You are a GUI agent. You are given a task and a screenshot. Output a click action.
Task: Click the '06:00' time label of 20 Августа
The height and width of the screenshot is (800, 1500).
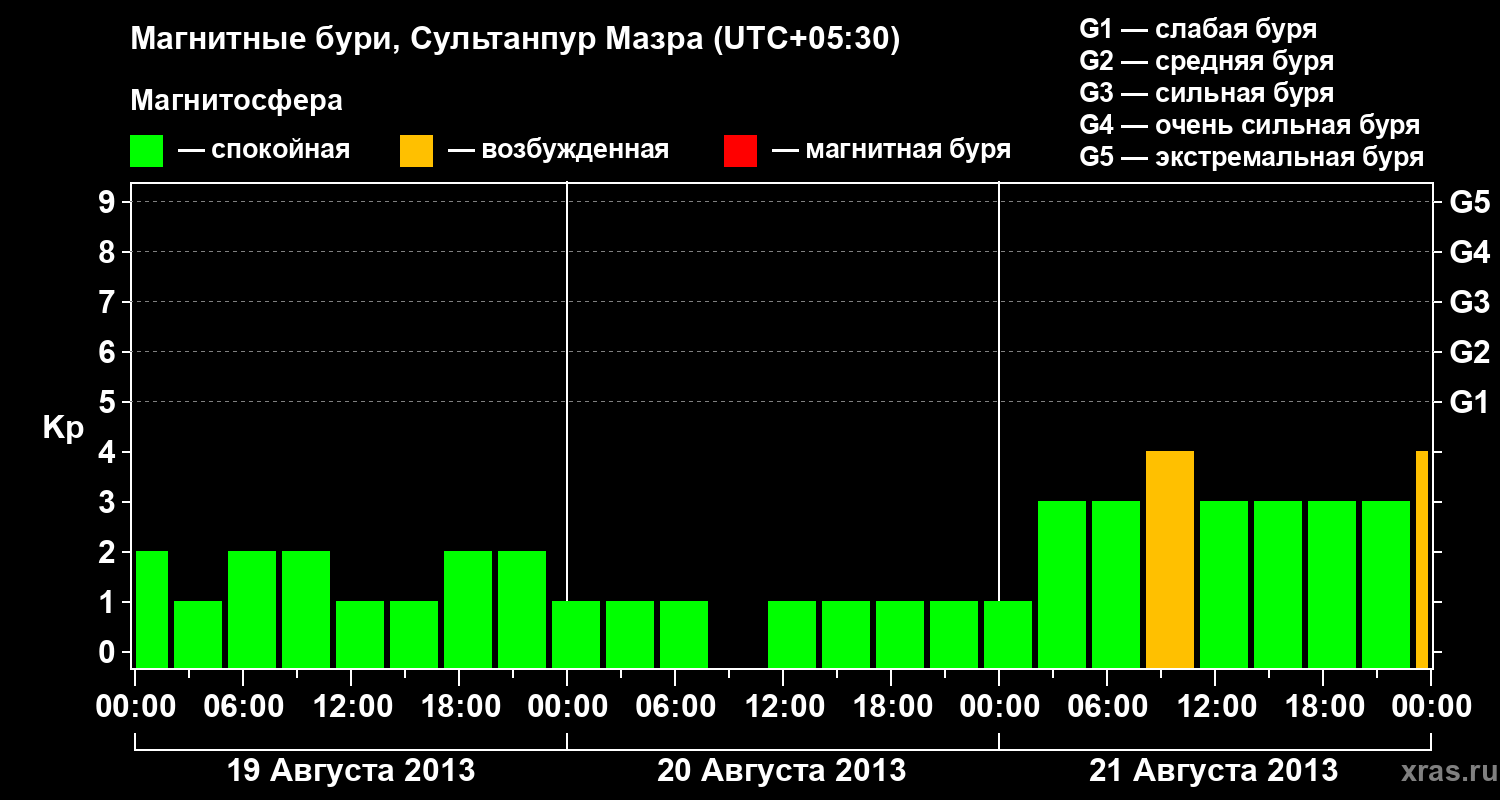[x=676, y=707]
